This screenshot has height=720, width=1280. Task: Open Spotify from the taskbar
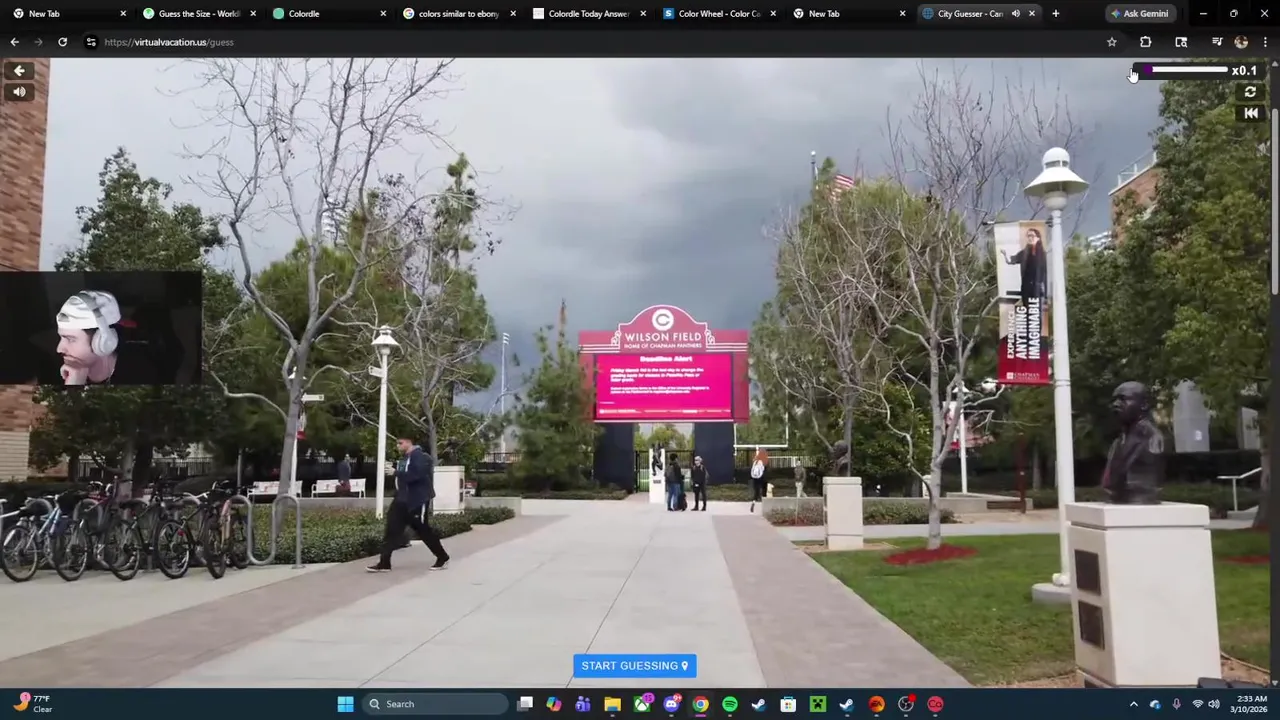pos(729,704)
